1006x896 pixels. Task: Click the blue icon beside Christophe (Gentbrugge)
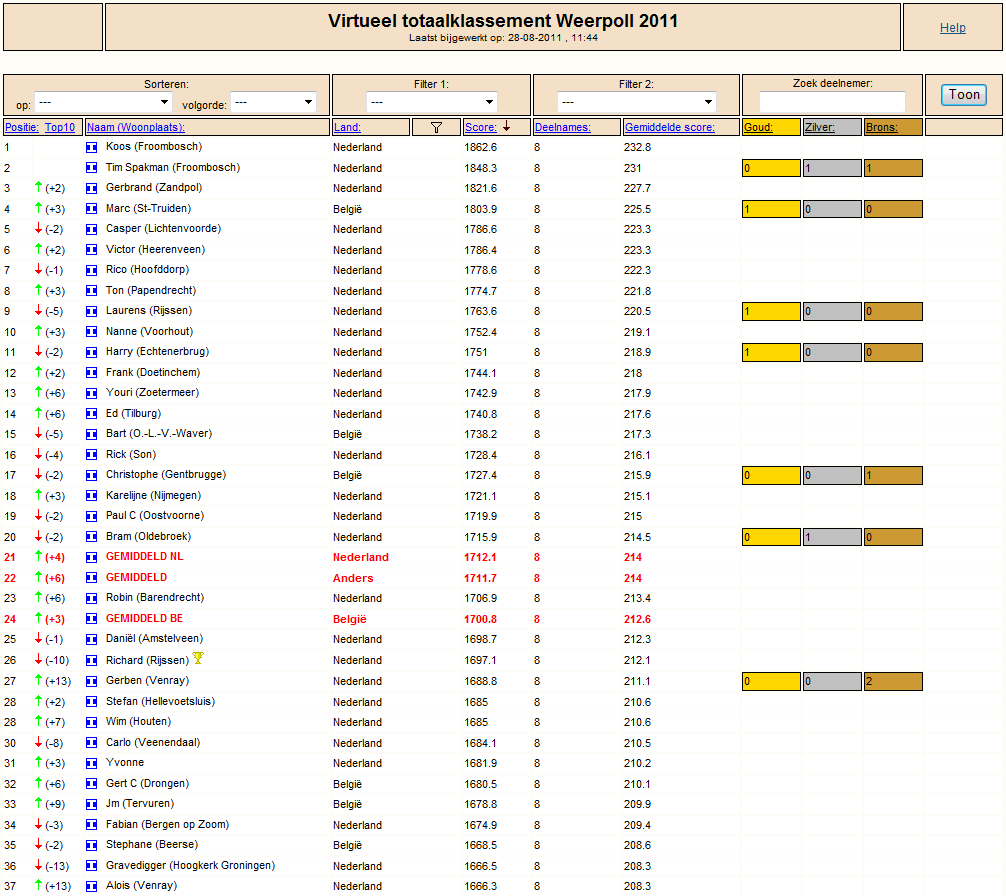92,475
